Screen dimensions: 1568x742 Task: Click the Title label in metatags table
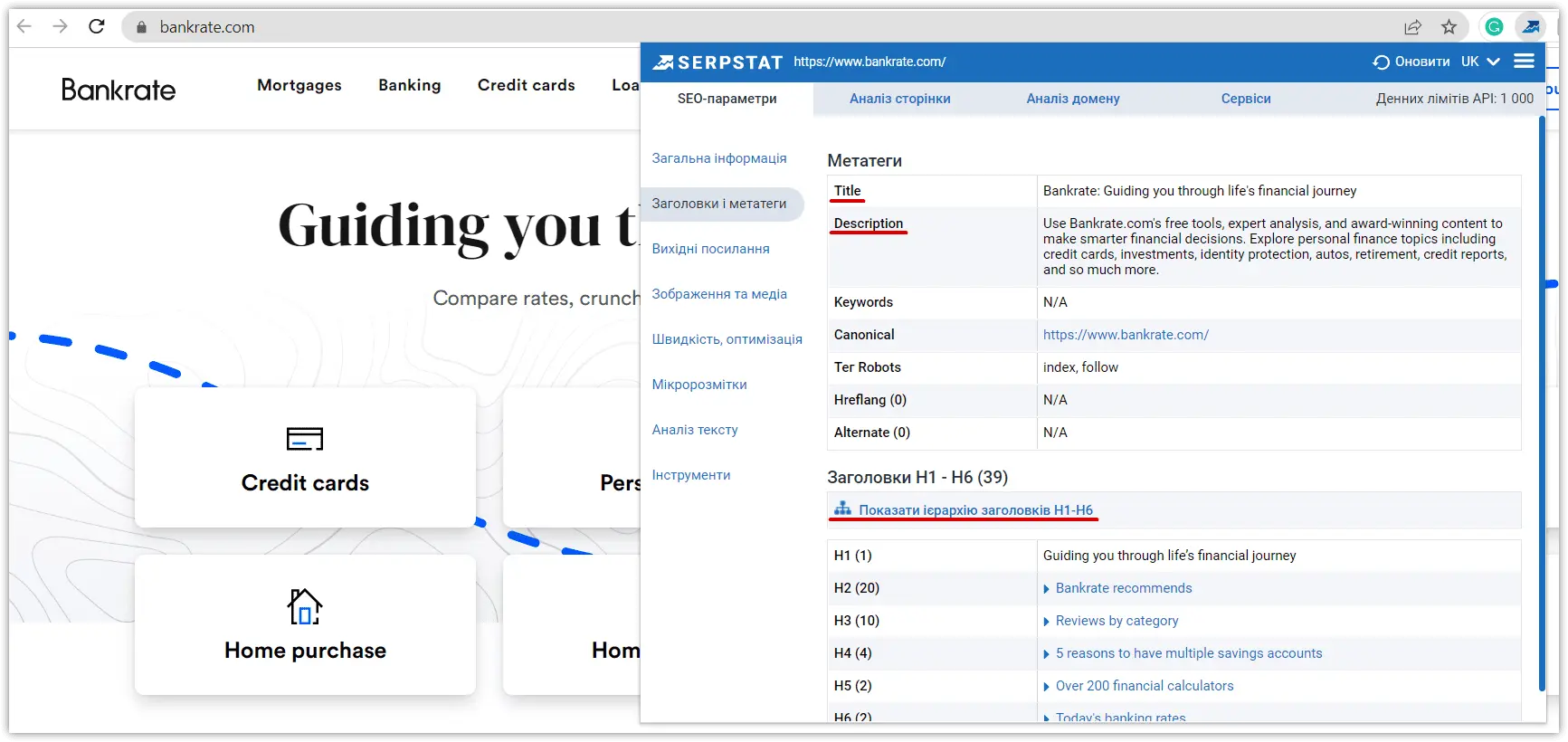[847, 191]
